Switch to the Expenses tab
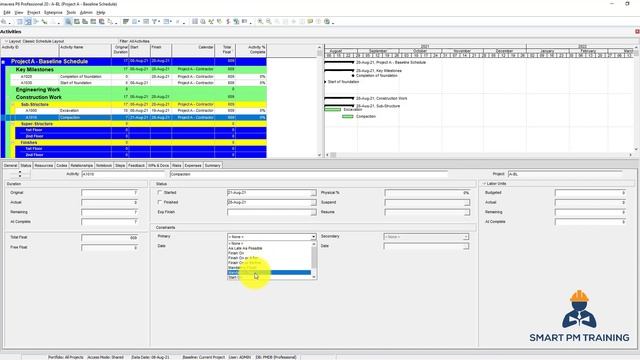Image resolution: width=640 pixels, height=360 pixels. [193, 165]
